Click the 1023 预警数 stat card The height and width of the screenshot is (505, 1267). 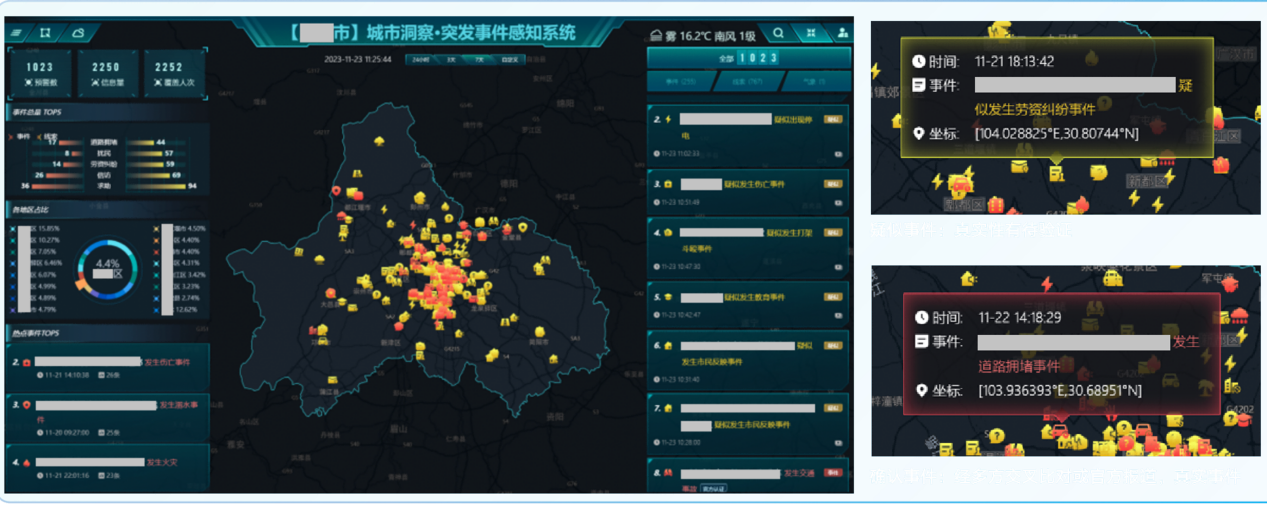tap(41, 74)
